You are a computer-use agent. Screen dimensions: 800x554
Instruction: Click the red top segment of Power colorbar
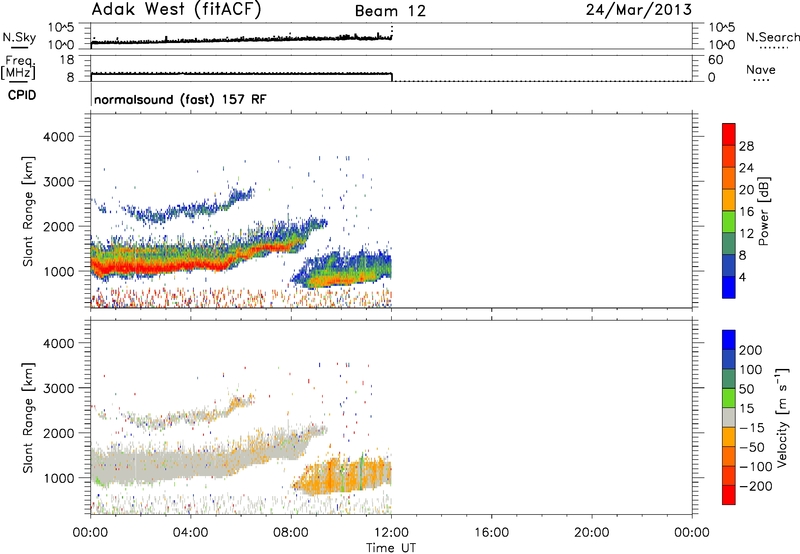[x=729, y=135]
